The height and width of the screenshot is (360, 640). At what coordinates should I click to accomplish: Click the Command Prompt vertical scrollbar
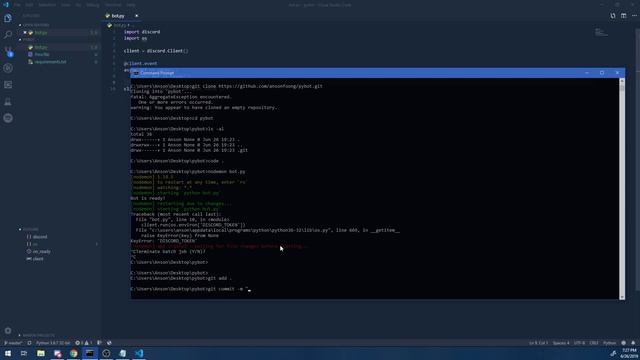tap(622, 188)
